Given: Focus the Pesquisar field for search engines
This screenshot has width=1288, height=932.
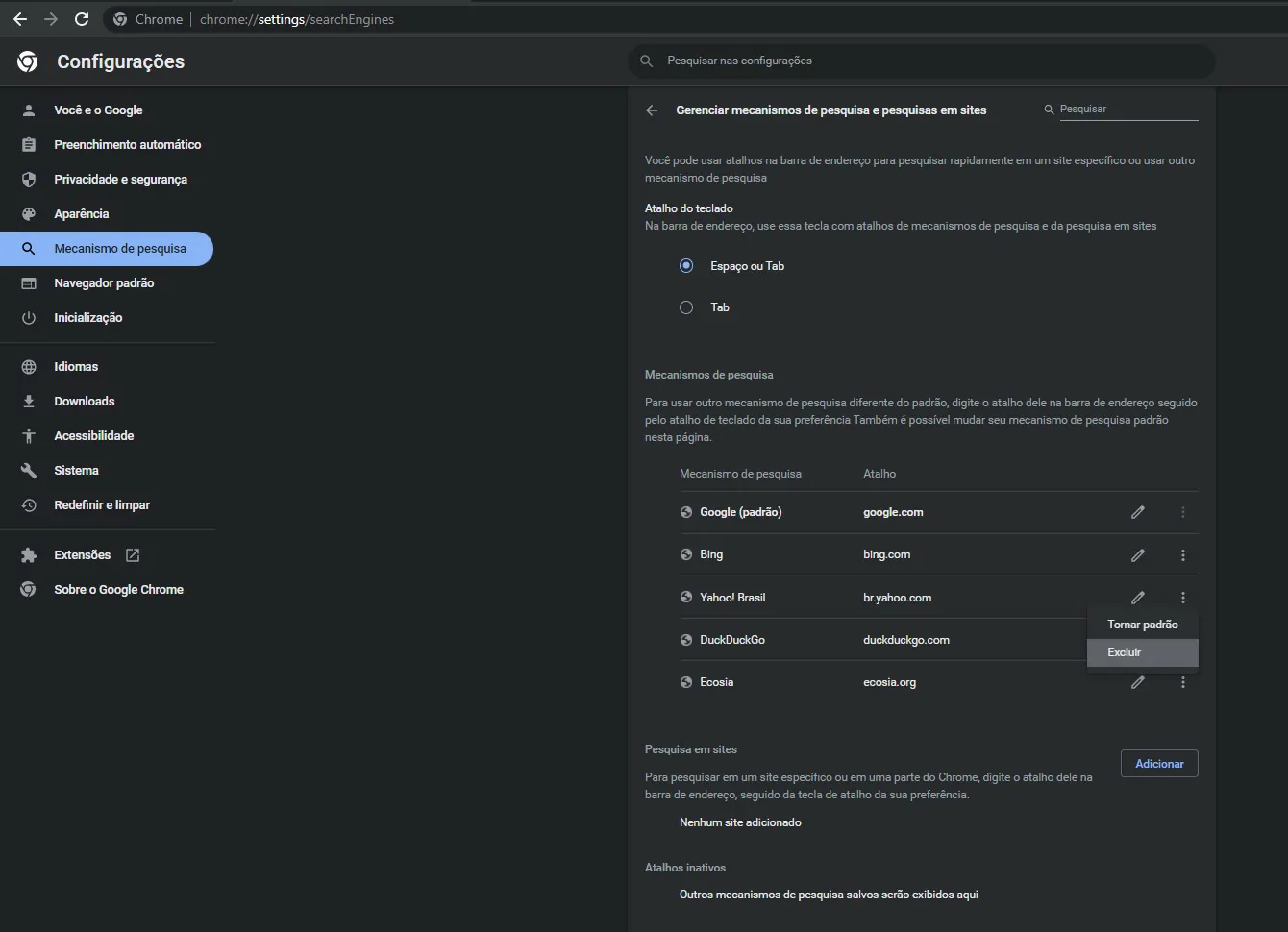Looking at the screenshot, I should click(1128, 110).
